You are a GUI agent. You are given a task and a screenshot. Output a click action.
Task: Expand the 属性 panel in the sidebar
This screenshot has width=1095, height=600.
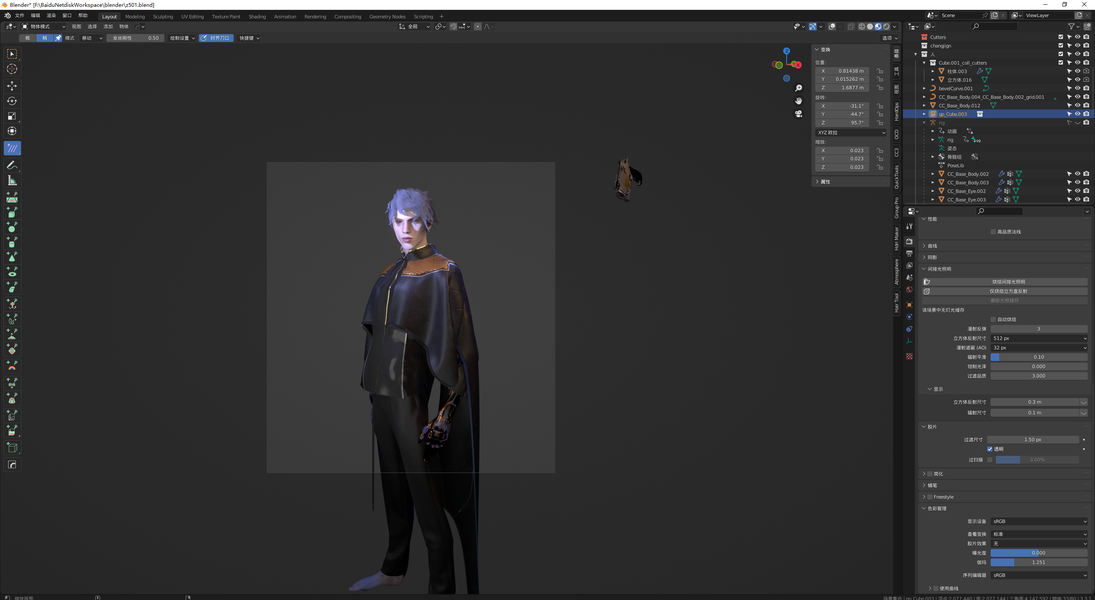pyautogui.click(x=851, y=182)
